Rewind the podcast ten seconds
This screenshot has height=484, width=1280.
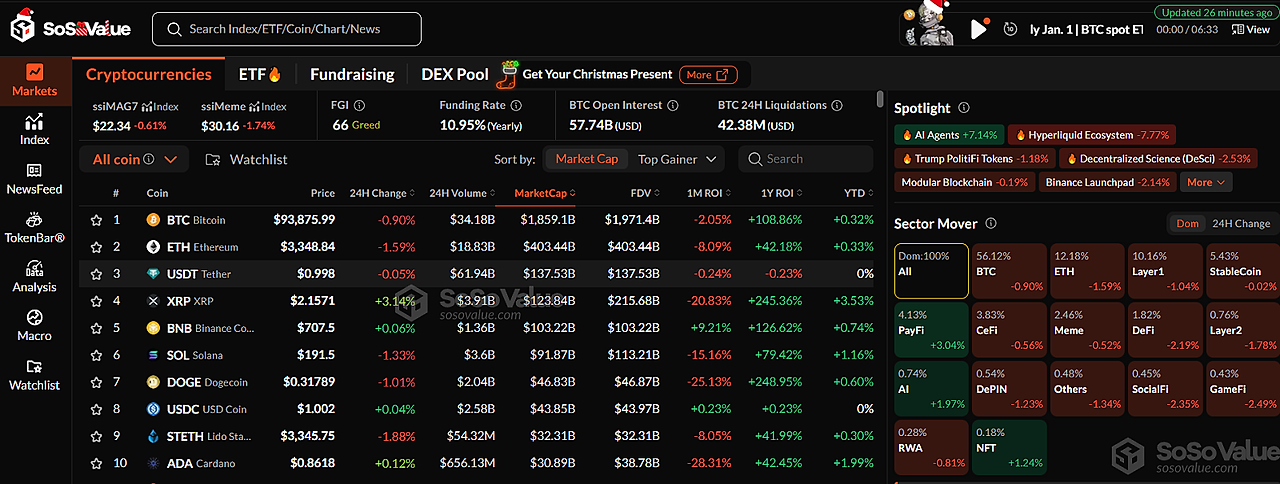click(x=1011, y=29)
